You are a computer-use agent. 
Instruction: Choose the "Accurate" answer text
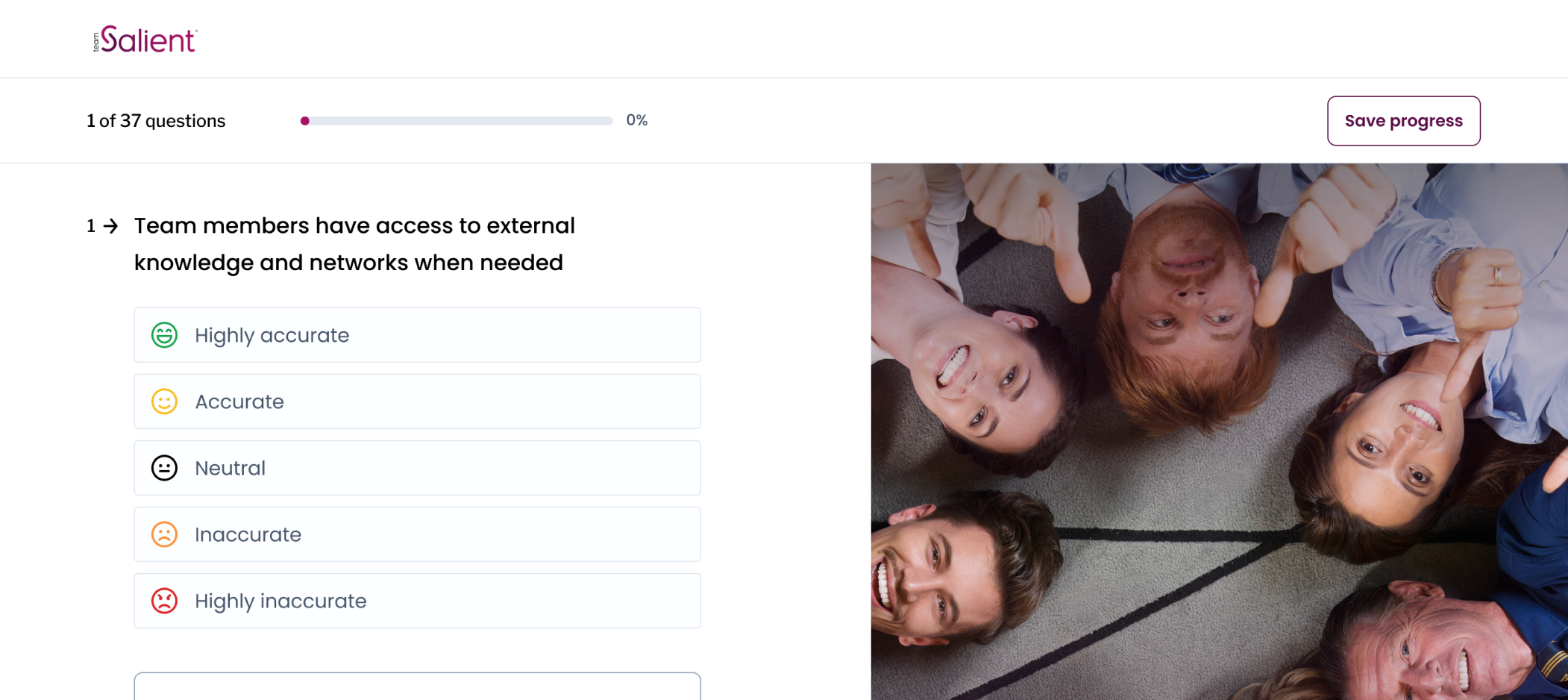click(x=239, y=401)
